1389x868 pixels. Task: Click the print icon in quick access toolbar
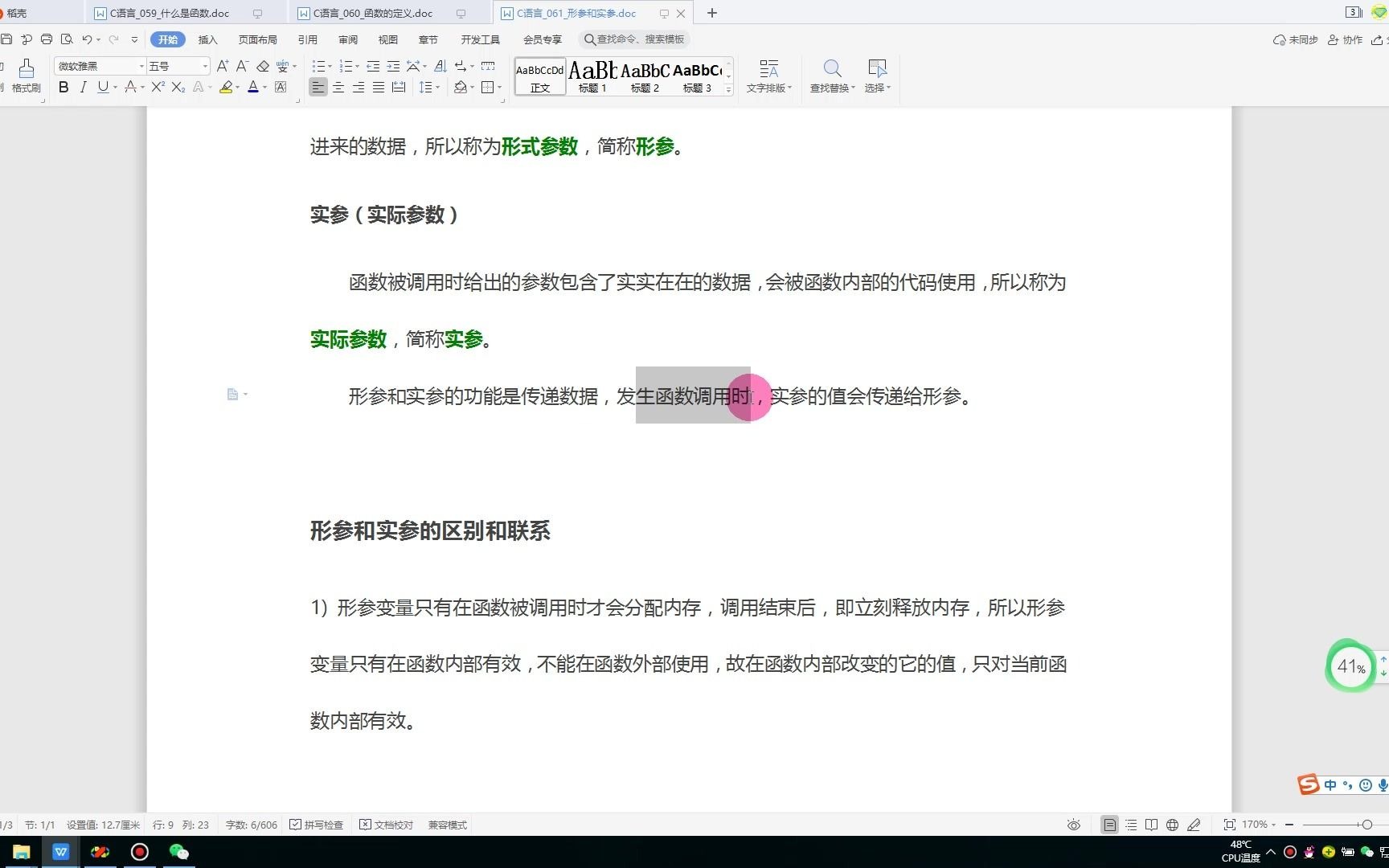tap(47, 39)
